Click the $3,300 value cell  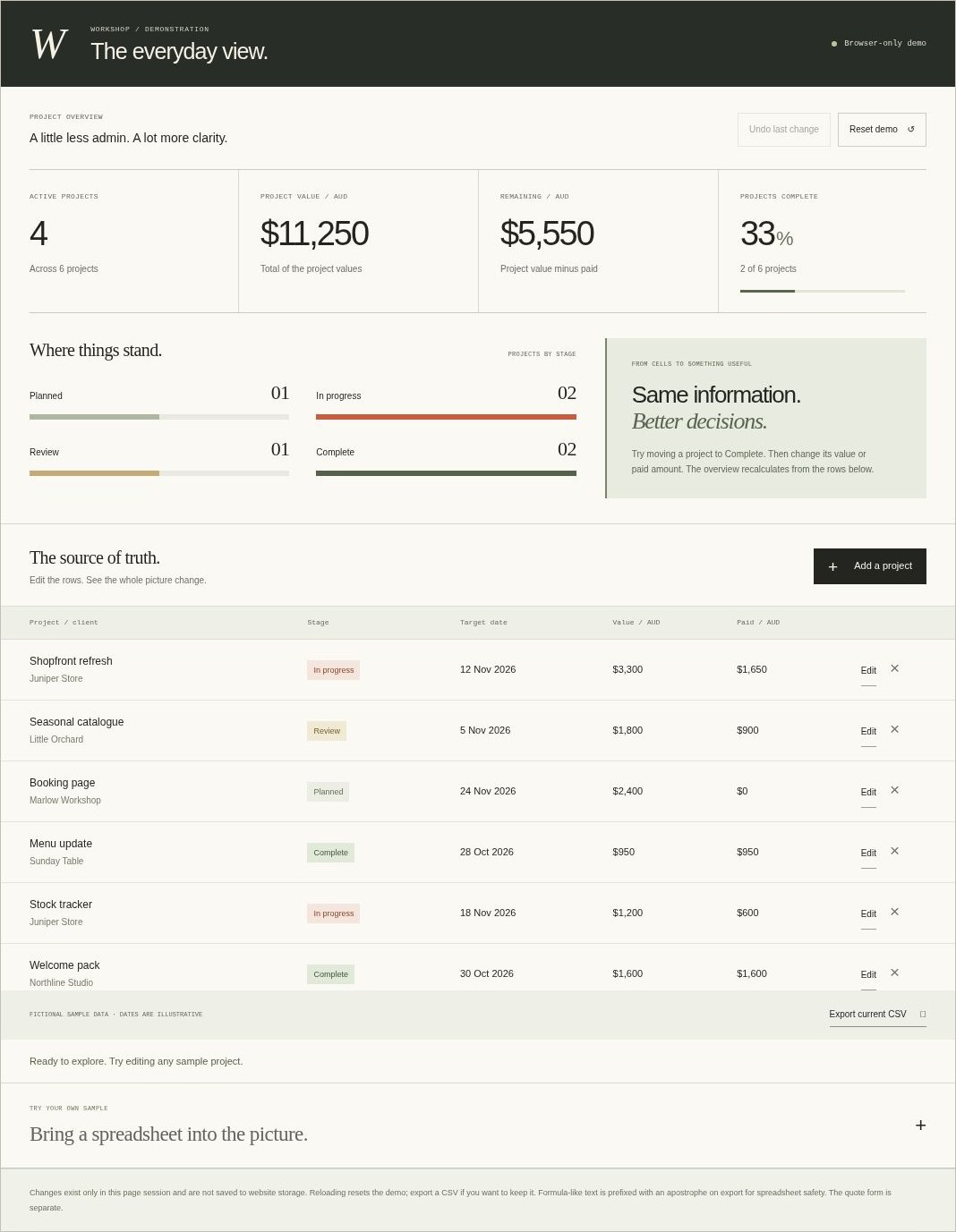click(627, 669)
